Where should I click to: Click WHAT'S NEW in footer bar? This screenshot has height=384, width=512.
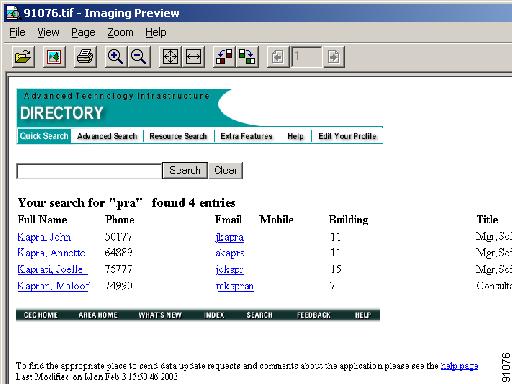pos(160,315)
